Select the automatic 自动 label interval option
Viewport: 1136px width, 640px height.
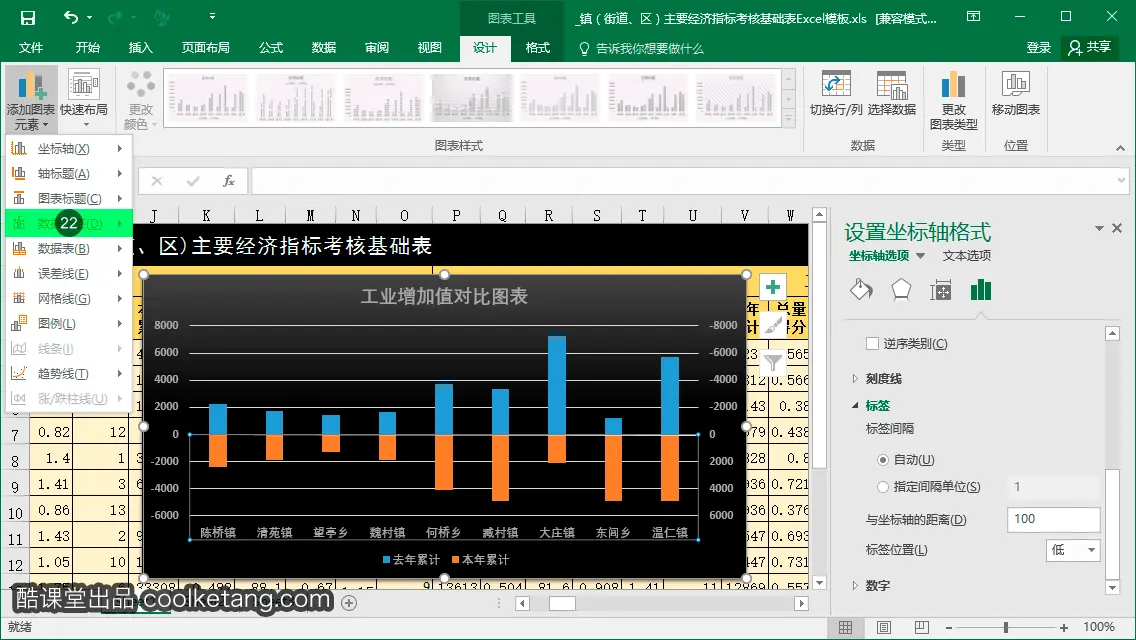[x=882, y=460]
